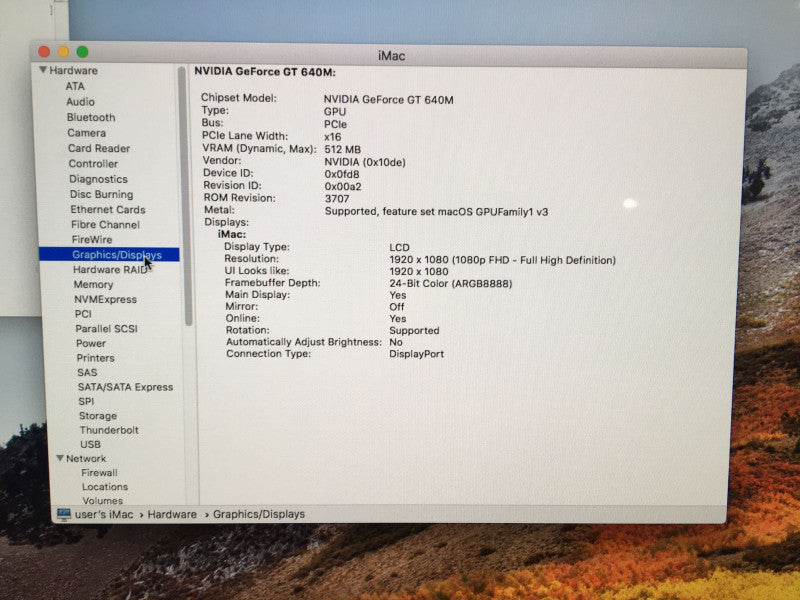This screenshot has height=600, width=800.
Task: Click the Type value GPU
Action: [335, 112]
